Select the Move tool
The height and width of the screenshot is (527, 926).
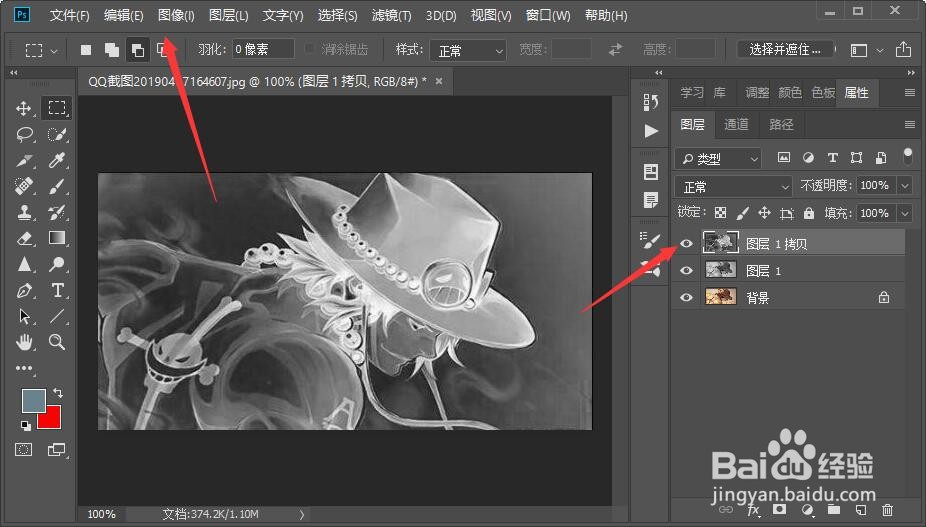click(24, 108)
